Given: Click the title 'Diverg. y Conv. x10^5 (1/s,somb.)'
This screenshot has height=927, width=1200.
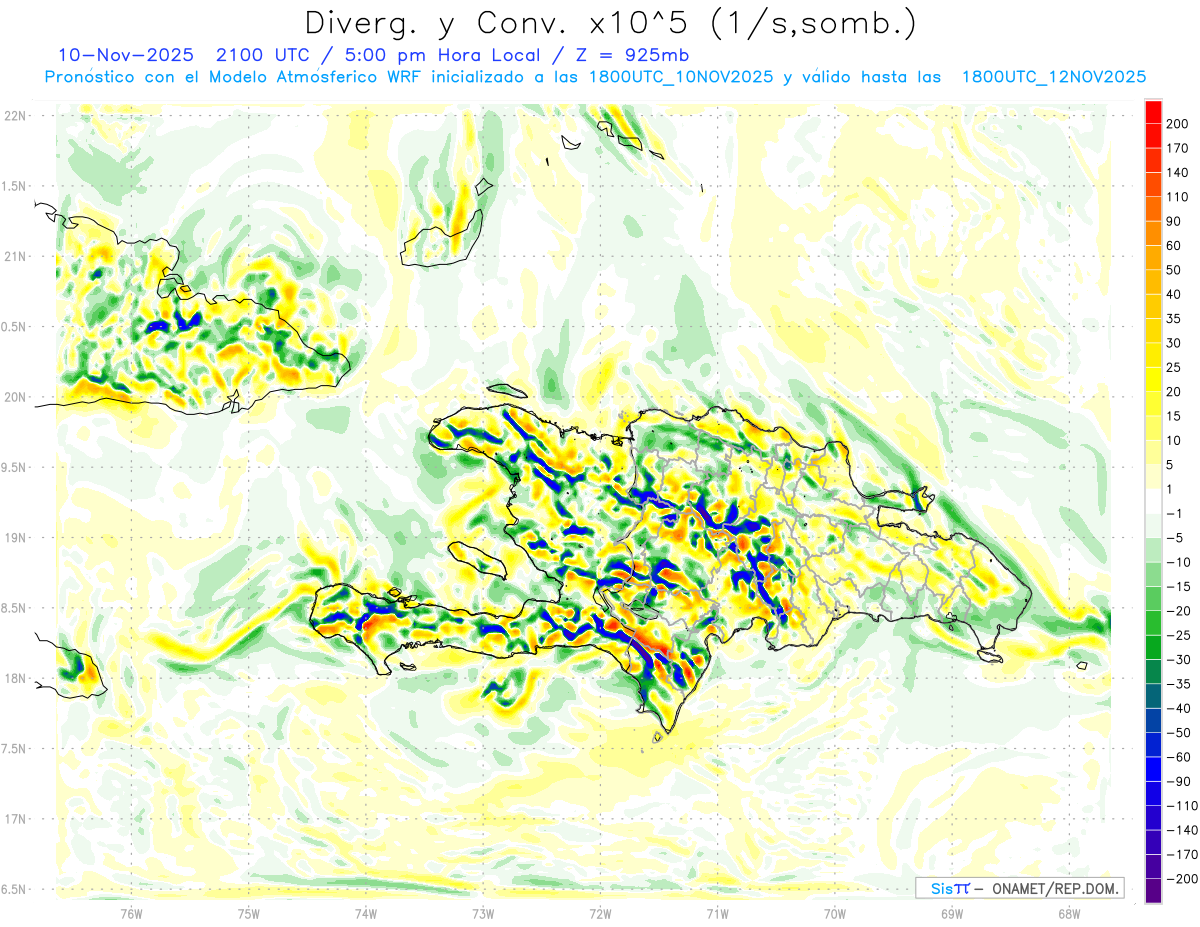Looking at the screenshot, I should (609, 23).
